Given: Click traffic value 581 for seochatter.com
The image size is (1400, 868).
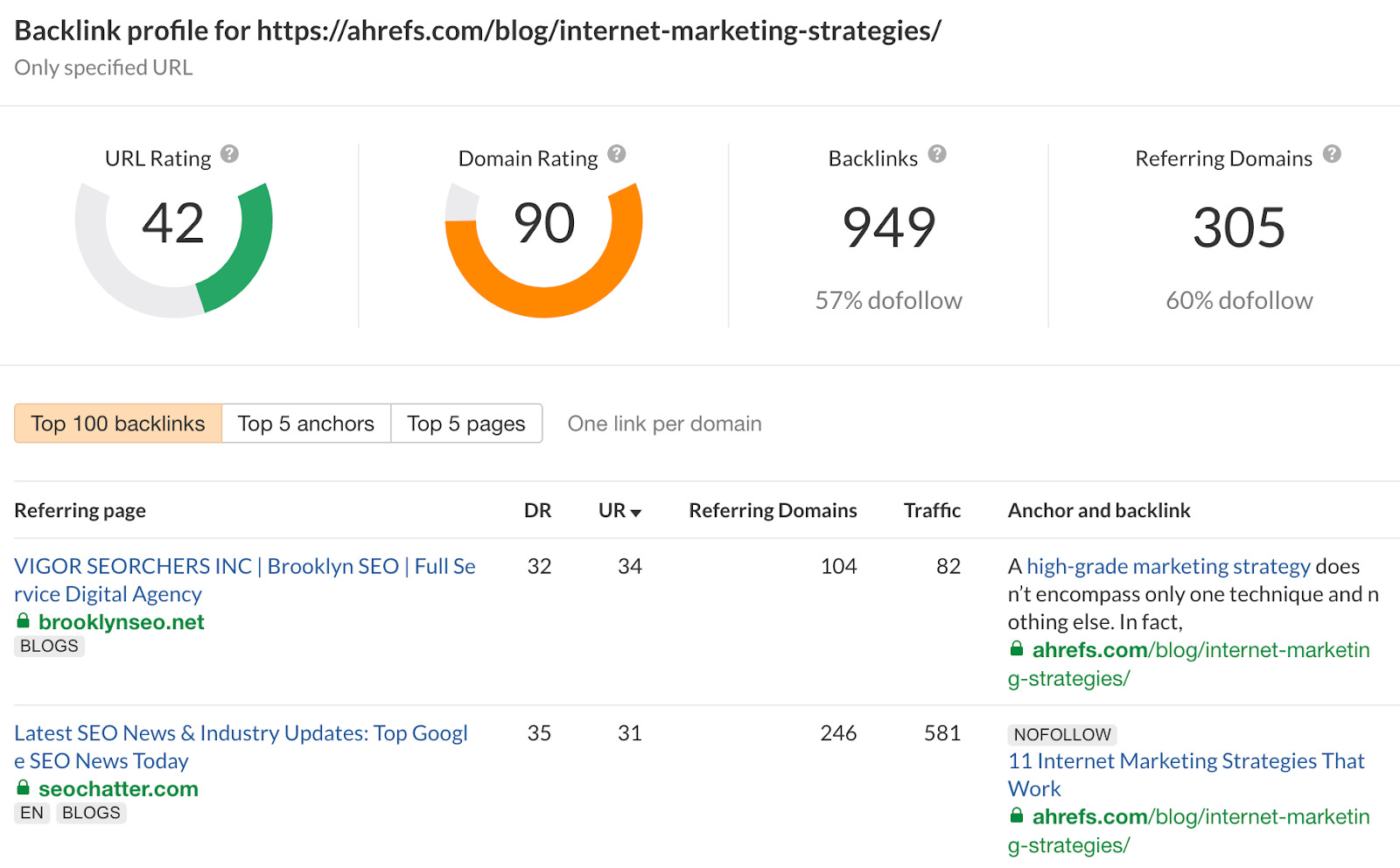Looking at the screenshot, I should [942, 733].
